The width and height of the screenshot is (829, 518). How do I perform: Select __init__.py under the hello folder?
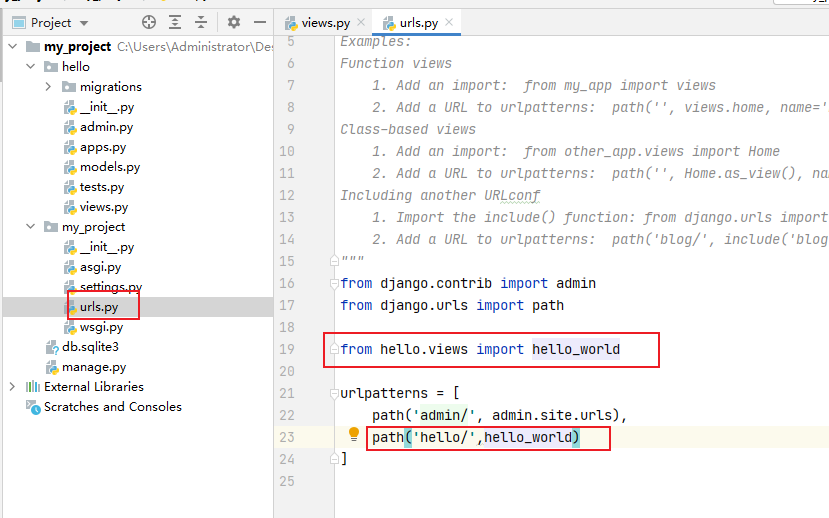tap(99, 107)
